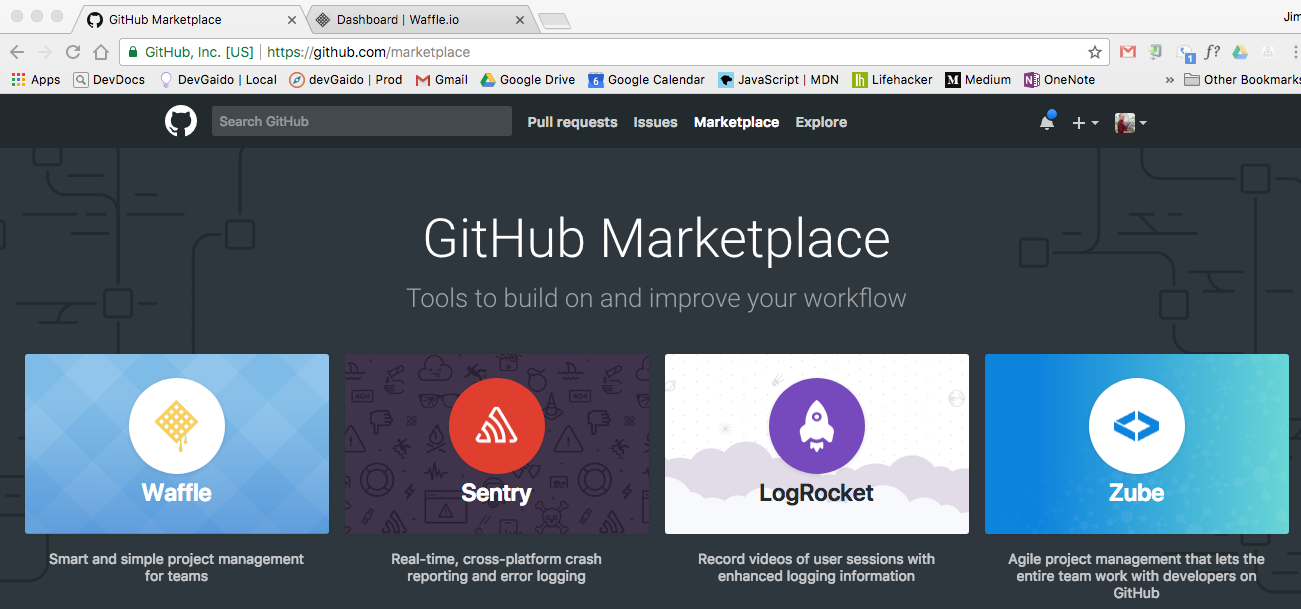
Task: Open the Pull requests link
Action: (x=572, y=121)
